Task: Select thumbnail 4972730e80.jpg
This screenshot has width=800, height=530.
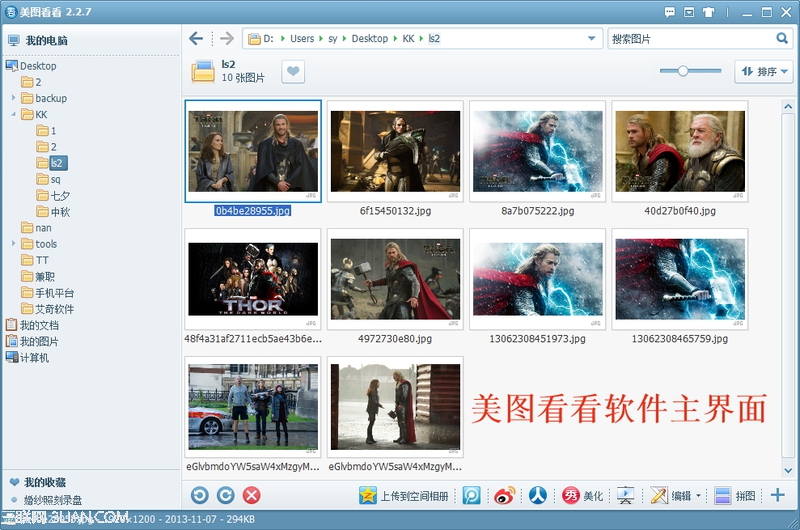Action: (395, 279)
